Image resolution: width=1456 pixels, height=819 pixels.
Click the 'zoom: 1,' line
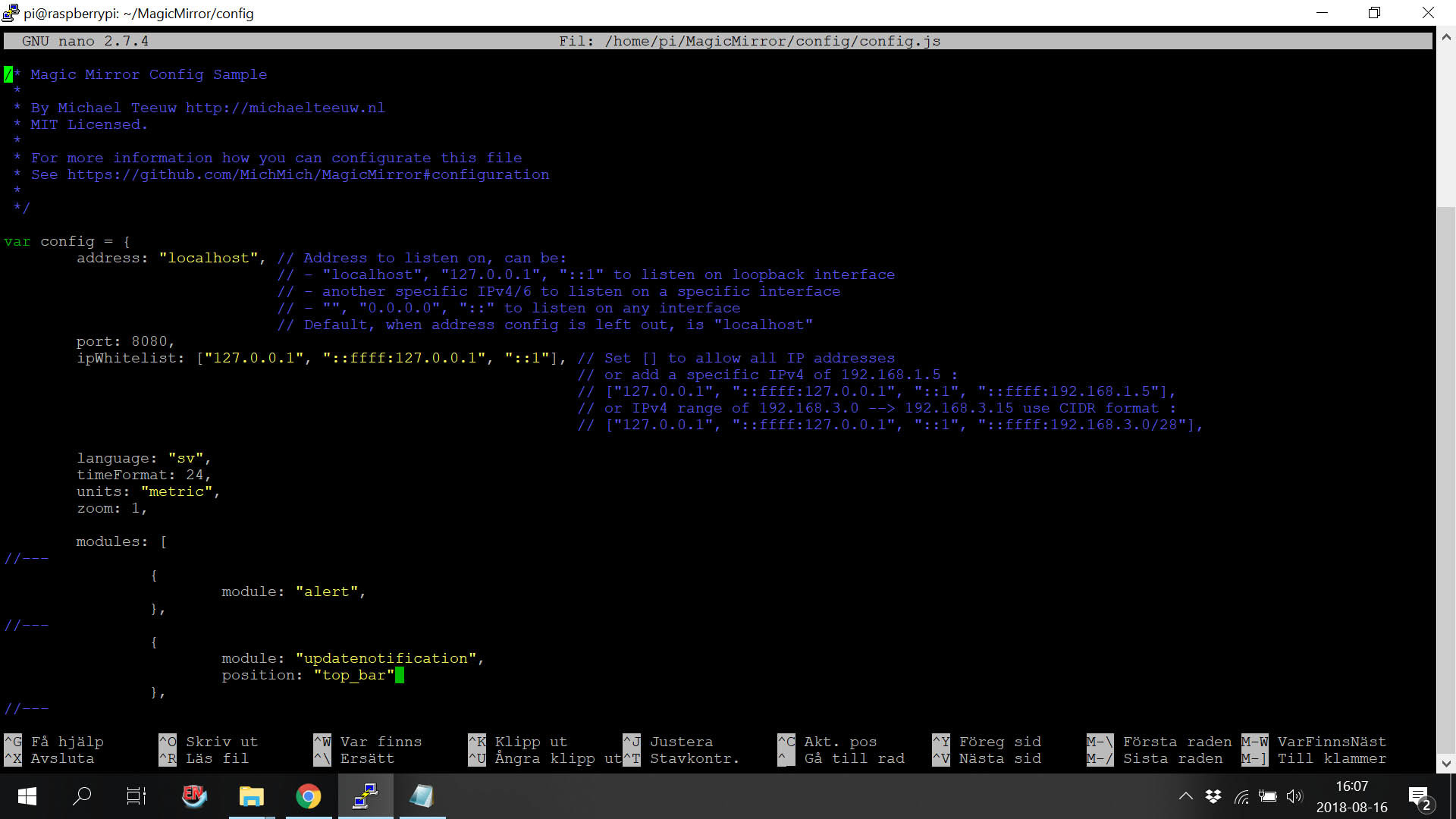(x=111, y=508)
